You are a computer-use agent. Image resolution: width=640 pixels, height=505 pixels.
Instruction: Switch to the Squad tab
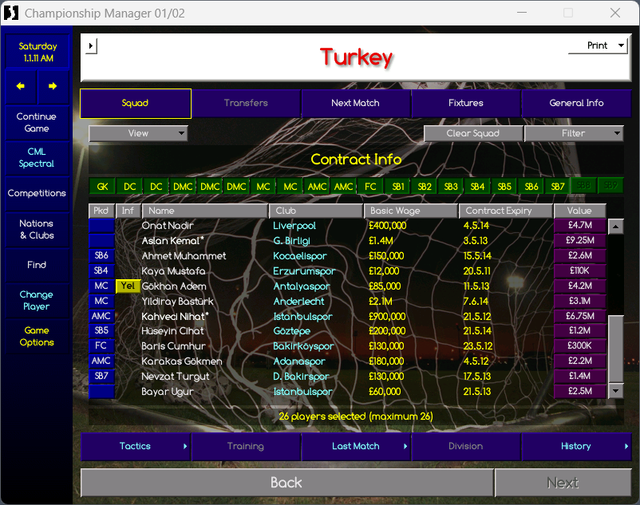136,103
